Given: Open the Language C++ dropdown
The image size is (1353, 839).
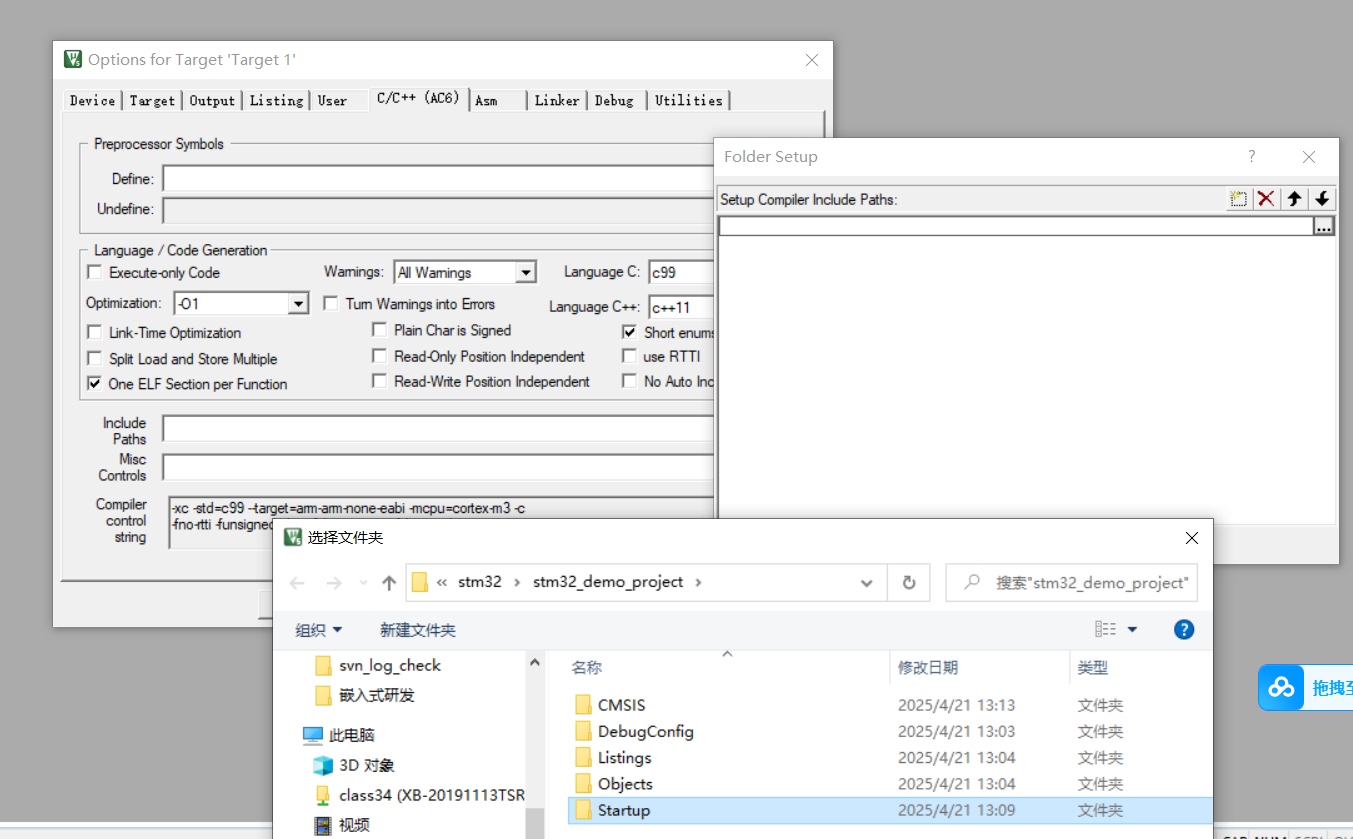Looking at the screenshot, I should coord(682,307).
